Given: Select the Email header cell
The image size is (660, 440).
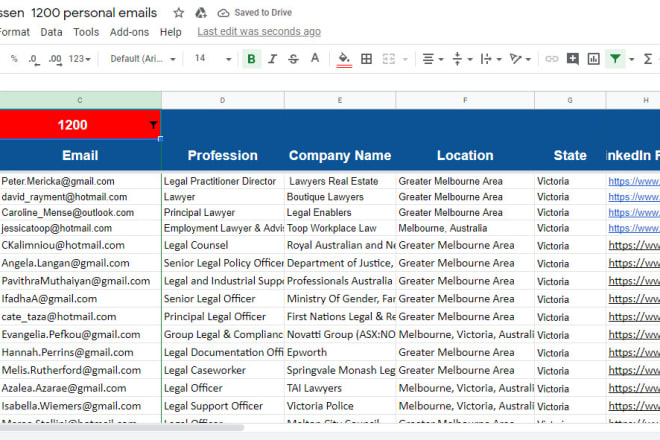Looking at the screenshot, I should [x=80, y=155].
